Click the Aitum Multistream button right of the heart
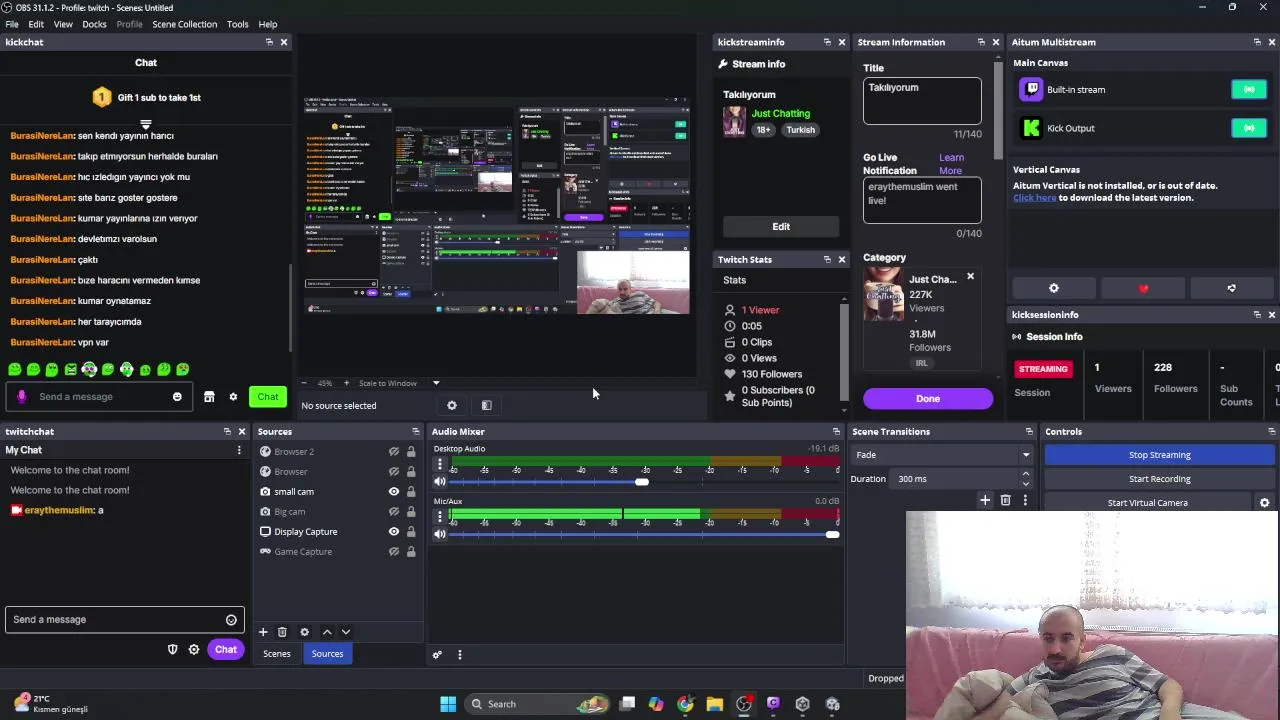The height and width of the screenshot is (720, 1280). pos(1232,288)
